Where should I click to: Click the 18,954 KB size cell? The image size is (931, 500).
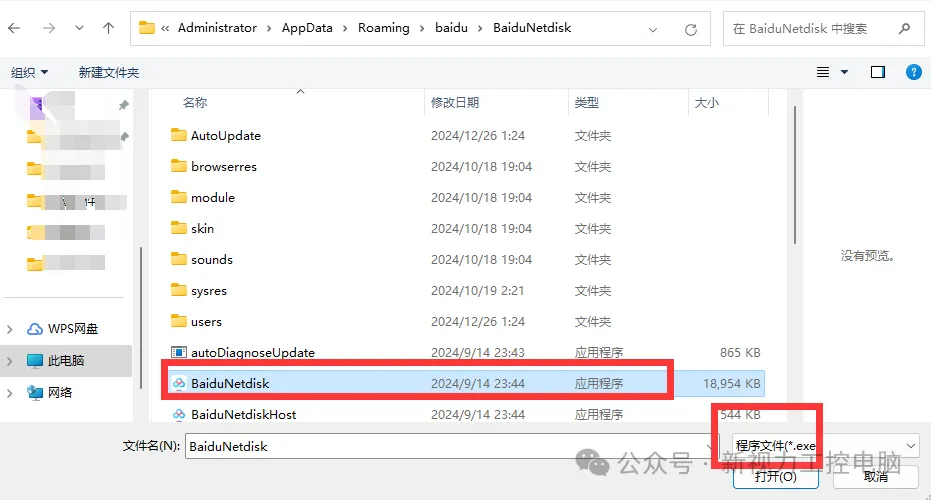click(x=732, y=384)
